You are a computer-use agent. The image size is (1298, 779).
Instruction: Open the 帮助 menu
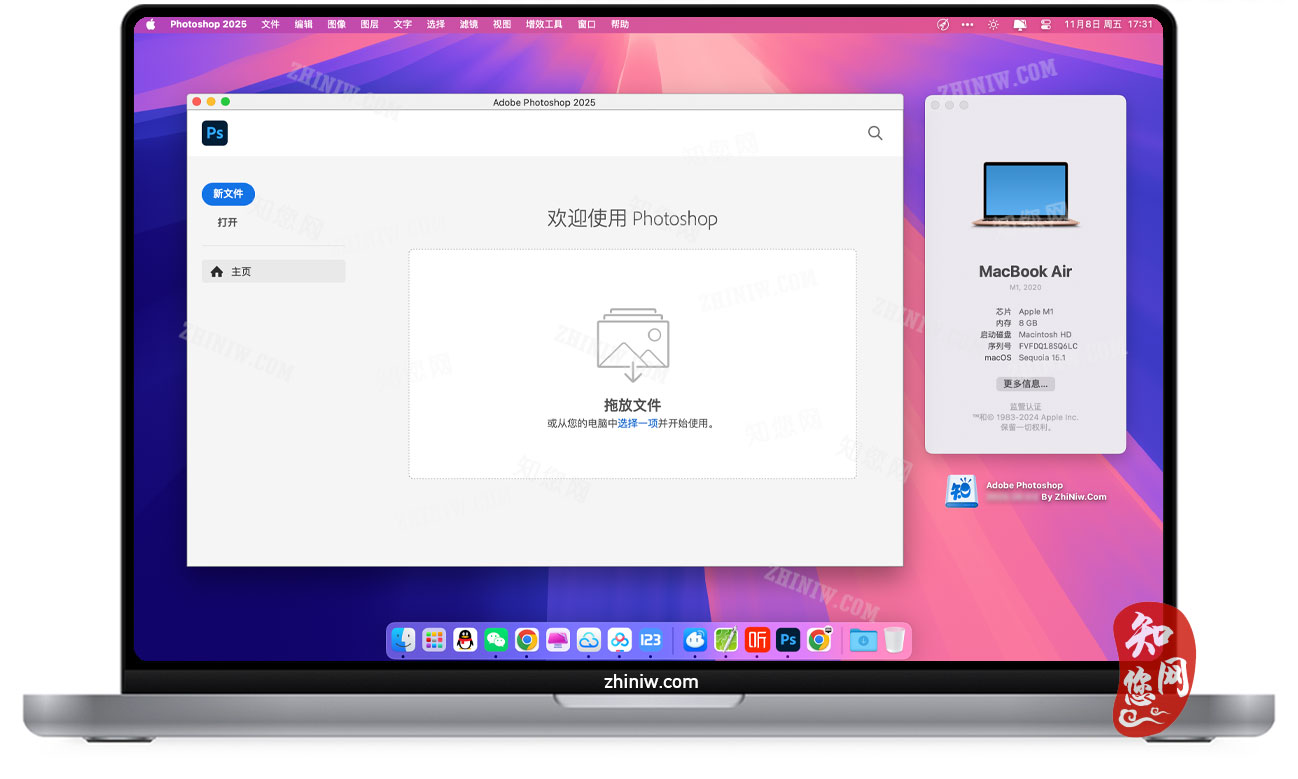[x=620, y=24]
